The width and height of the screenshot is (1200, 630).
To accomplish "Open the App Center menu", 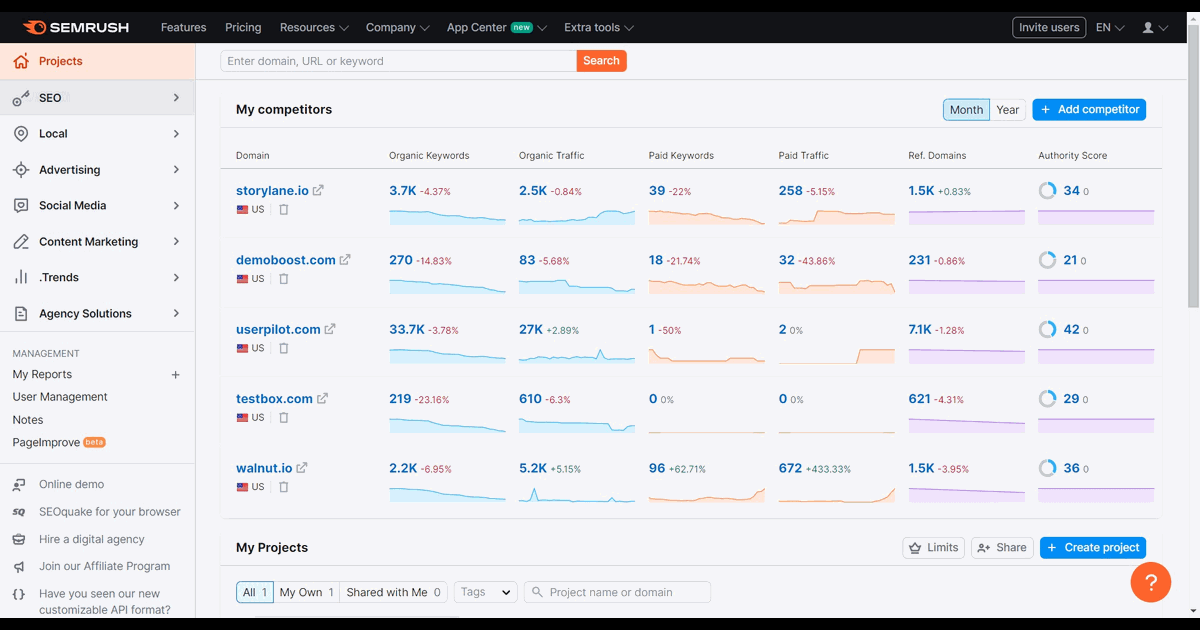I will [496, 28].
